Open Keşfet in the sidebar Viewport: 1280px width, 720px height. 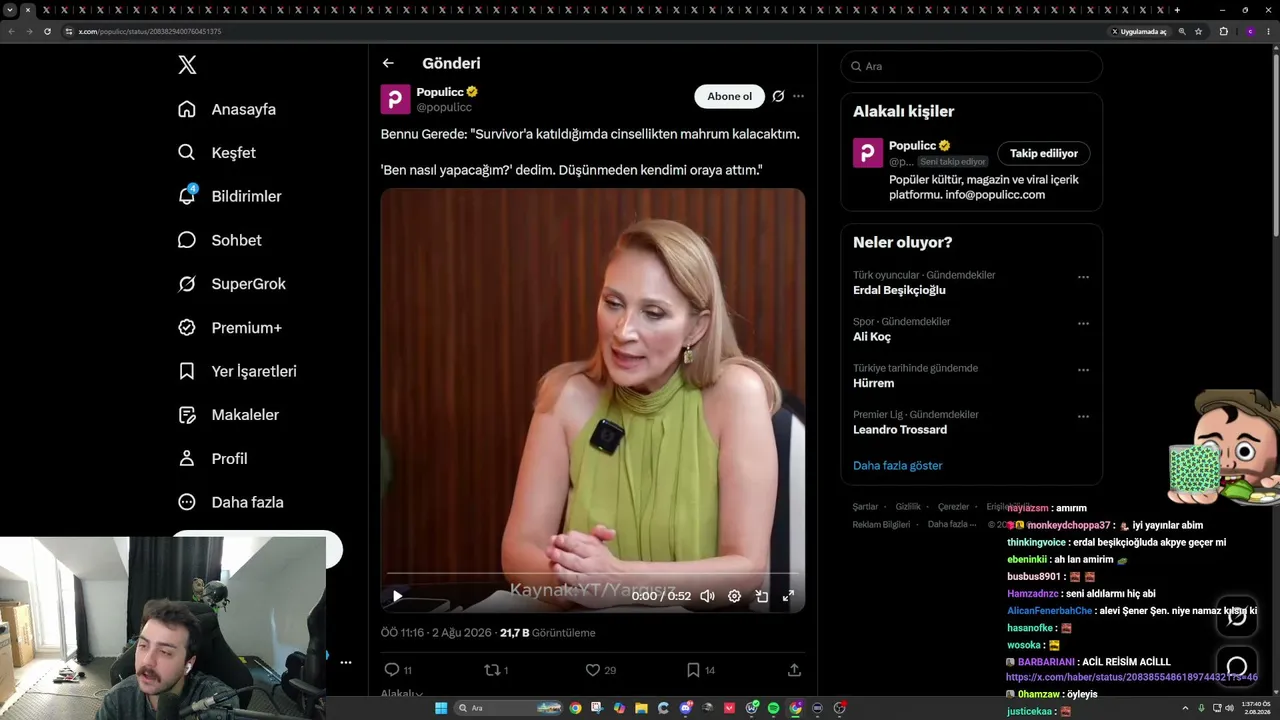pos(217,153)
